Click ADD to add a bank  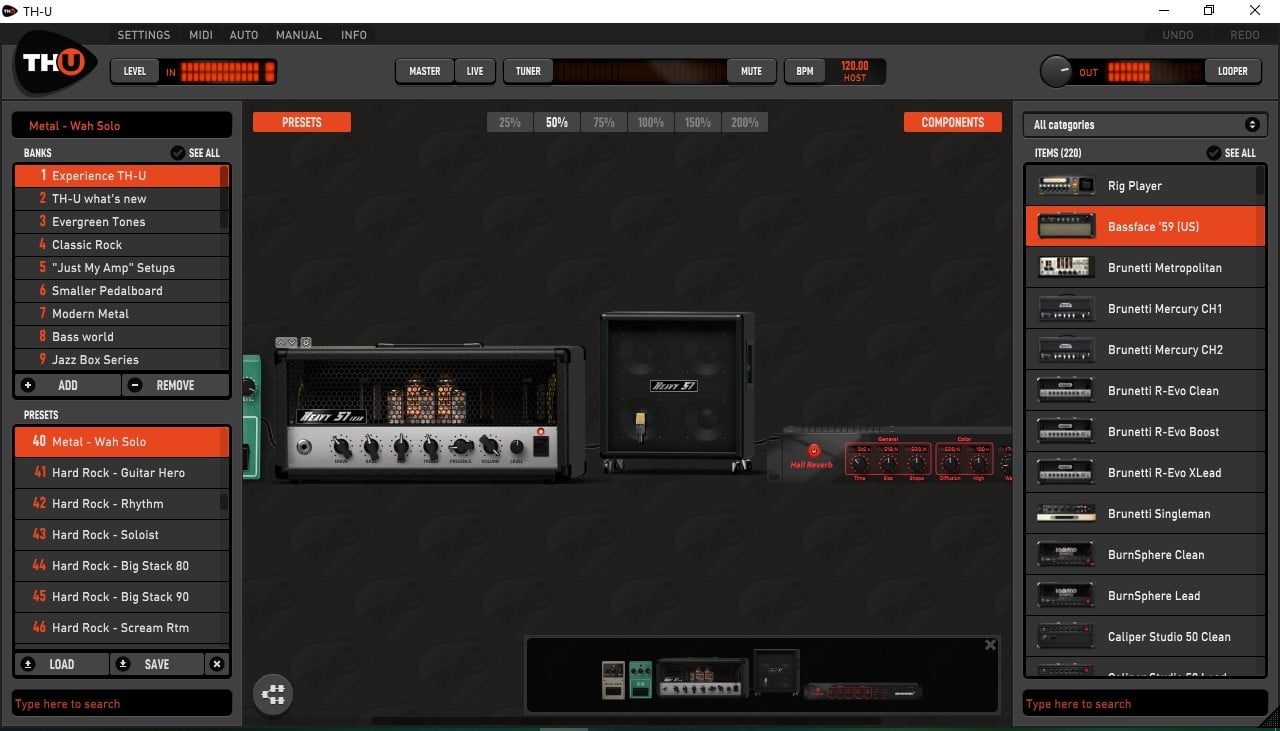click(x=67, y=385)
